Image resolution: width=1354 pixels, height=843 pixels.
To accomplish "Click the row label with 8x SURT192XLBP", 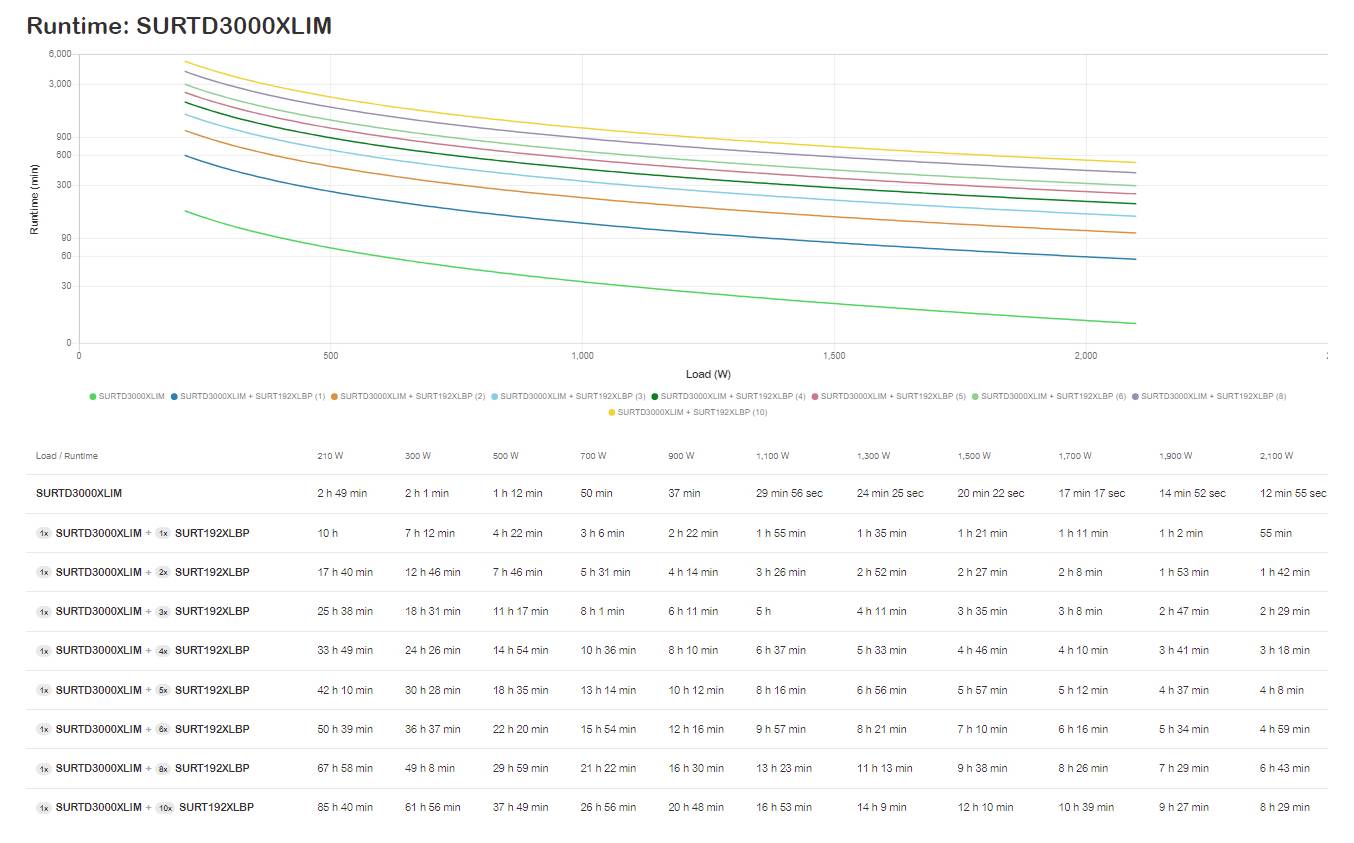I will point(143,768).
